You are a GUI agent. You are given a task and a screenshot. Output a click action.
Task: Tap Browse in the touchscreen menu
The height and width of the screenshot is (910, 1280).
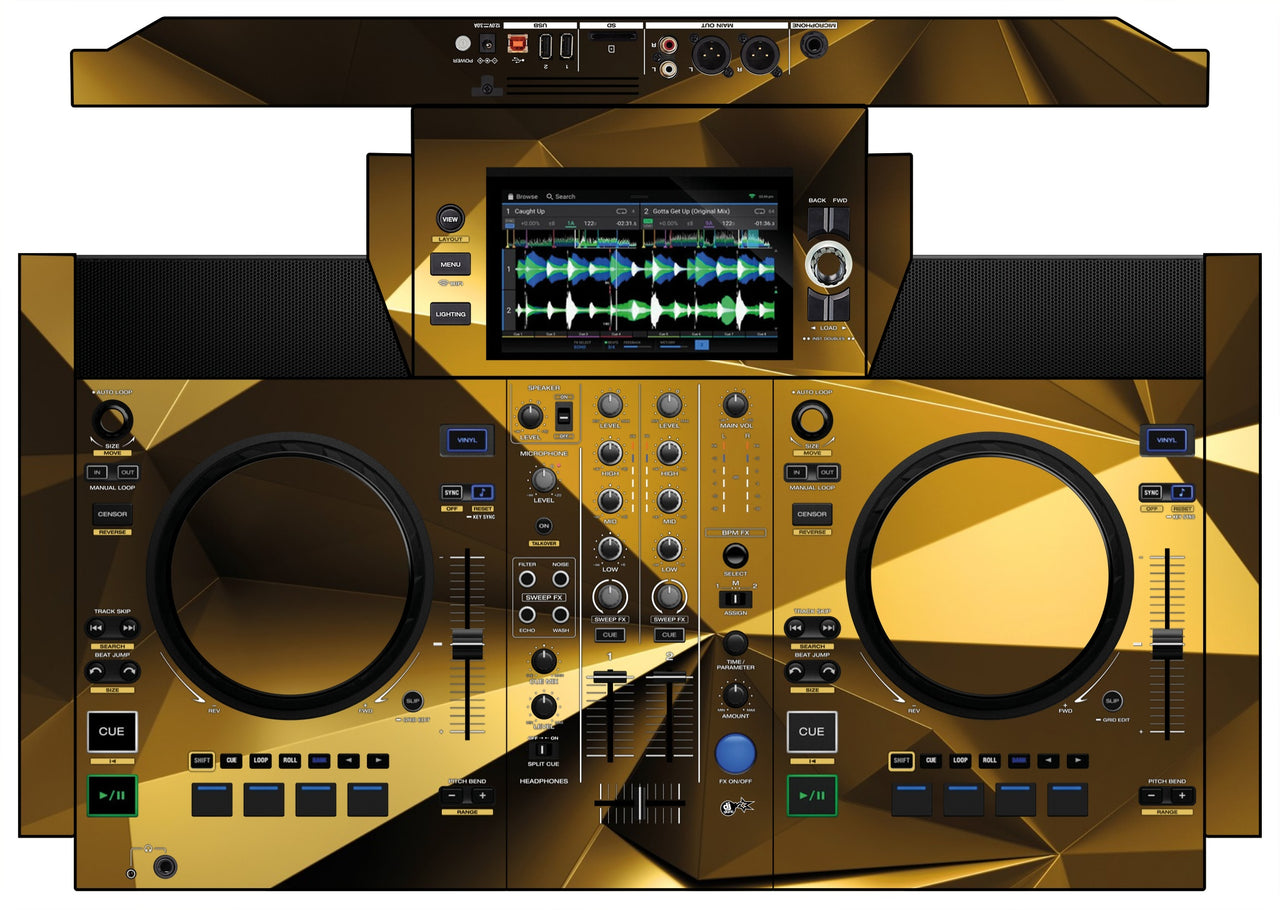[x=524, y=196]
